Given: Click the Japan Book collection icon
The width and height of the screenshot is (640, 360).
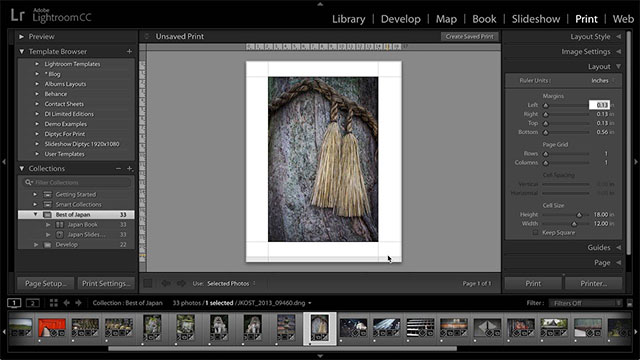Looking at the screenshot, I should pyautogui.click(x=60, y=224).
